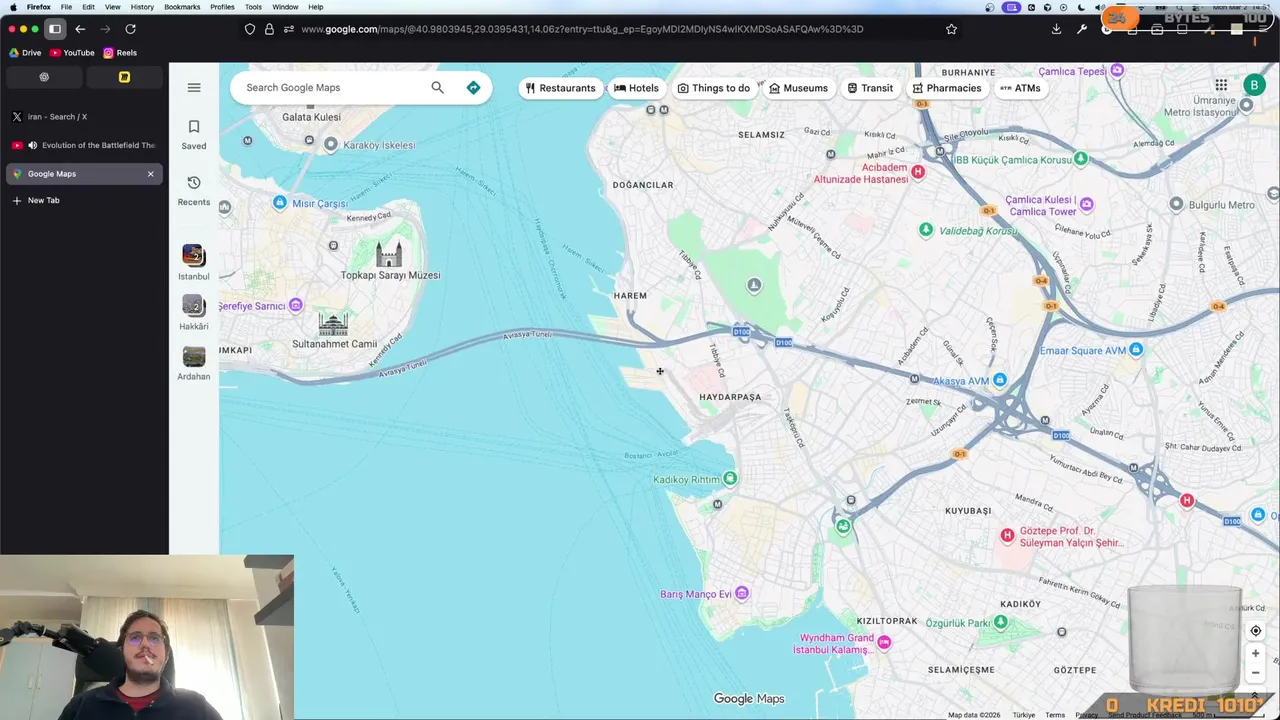Image resolution: width=1280 pixels, height=720 pixels.
Task: Open the Google Maps hamburger menu
Action: (194, 88)
